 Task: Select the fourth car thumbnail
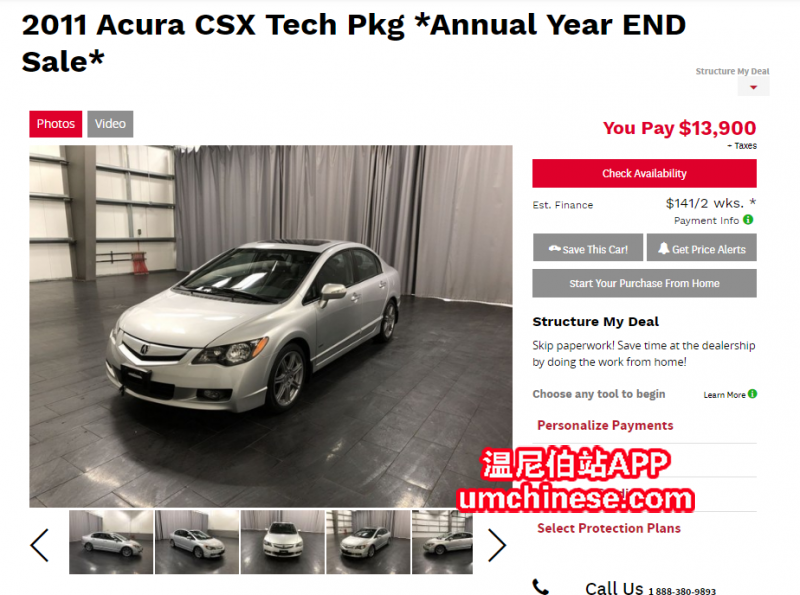[368, 542]
